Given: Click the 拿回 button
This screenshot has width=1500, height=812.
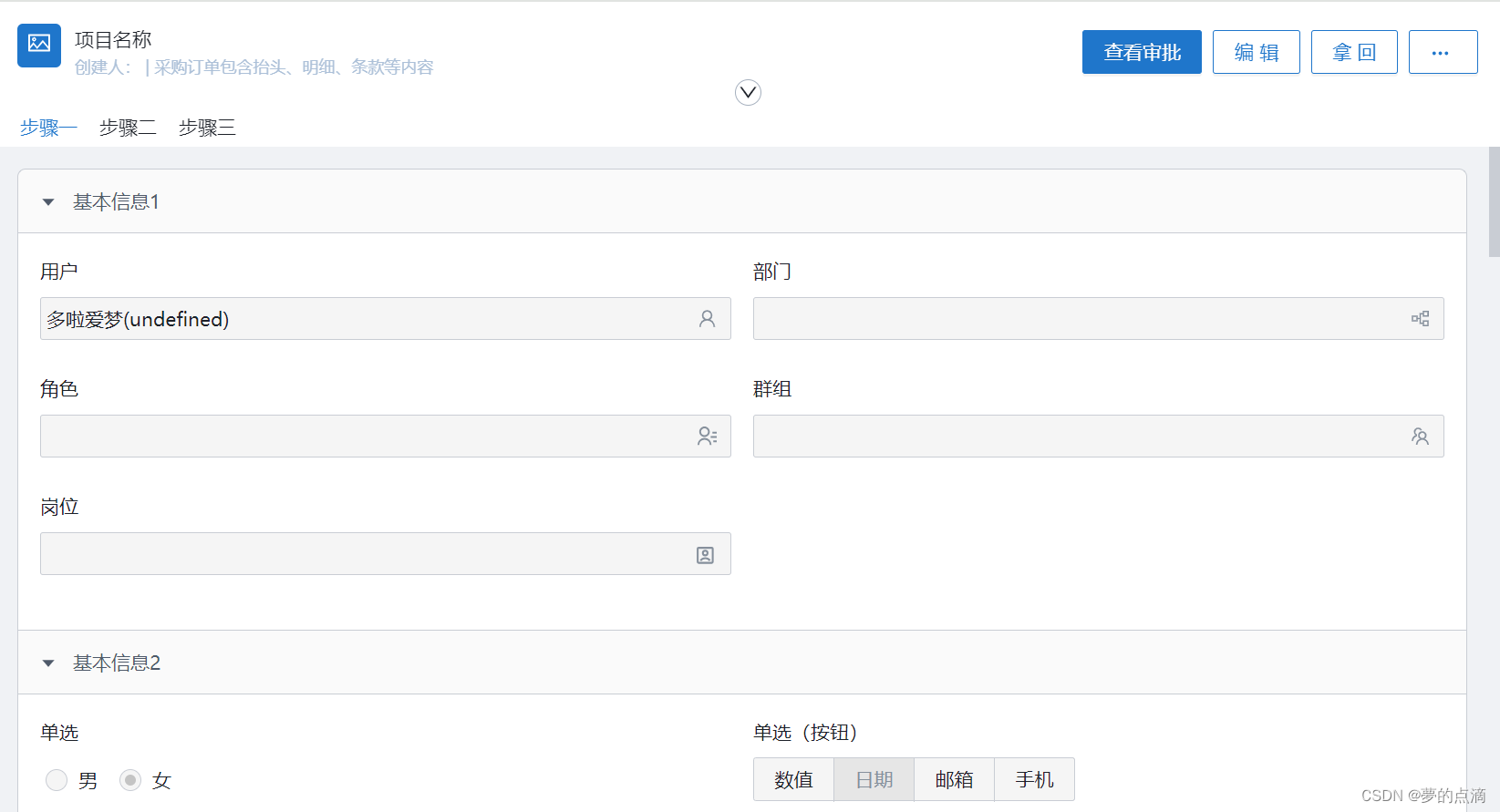Looking at the screenshot, I should point(1354,52).
